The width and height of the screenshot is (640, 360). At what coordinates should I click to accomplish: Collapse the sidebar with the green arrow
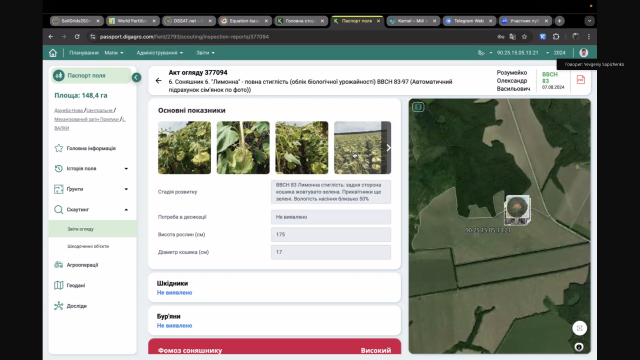click(136, 77)
